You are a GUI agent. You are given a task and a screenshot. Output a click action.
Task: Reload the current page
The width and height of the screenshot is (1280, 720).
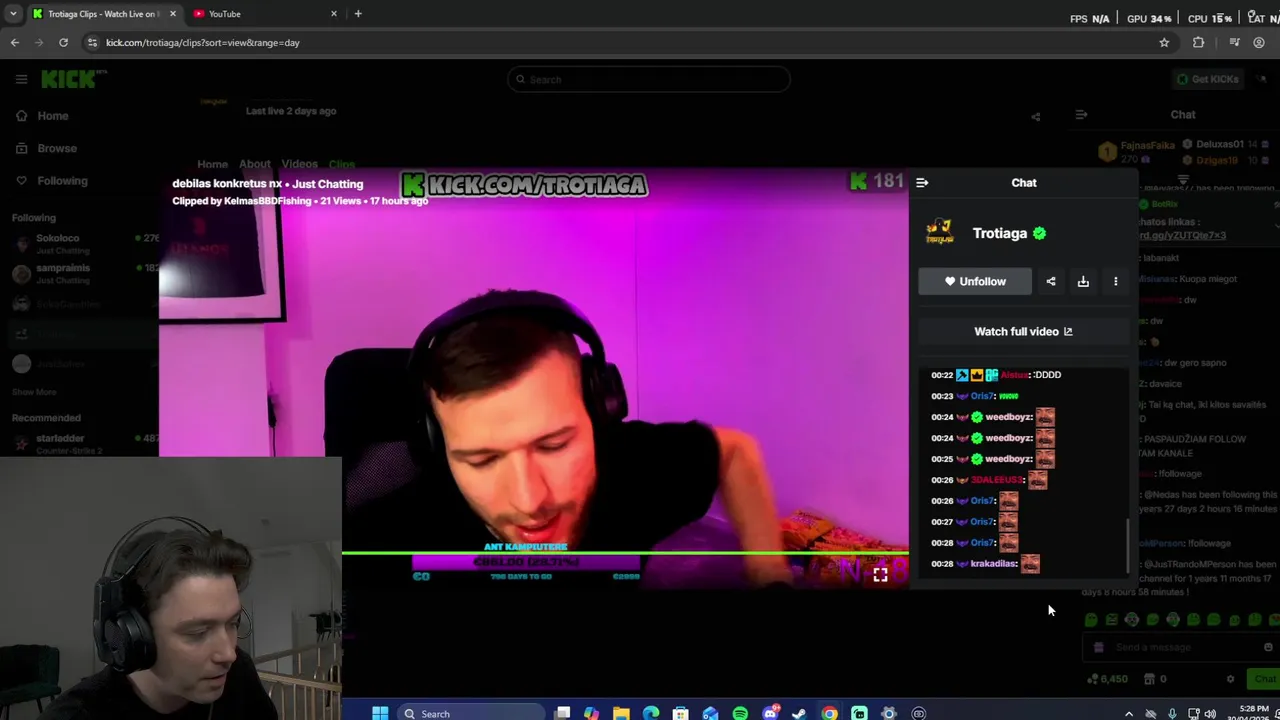[63, 43]
